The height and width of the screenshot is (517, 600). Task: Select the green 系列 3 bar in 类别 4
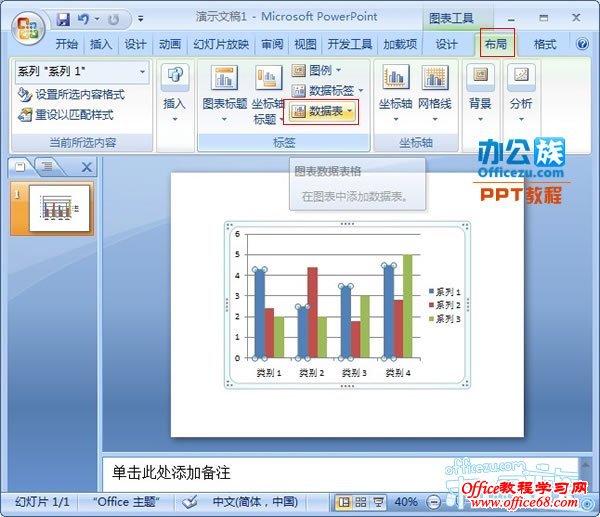[x=408, y=307]
